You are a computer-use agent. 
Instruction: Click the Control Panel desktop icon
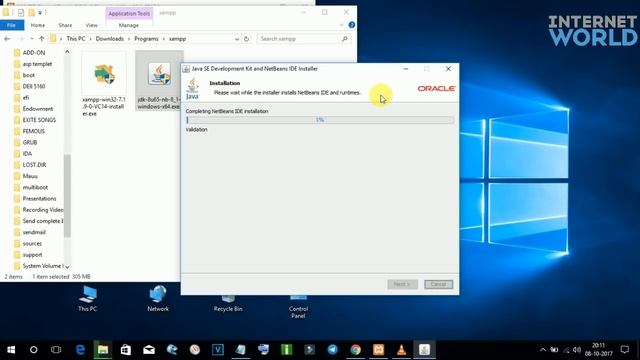click(298, 306)
